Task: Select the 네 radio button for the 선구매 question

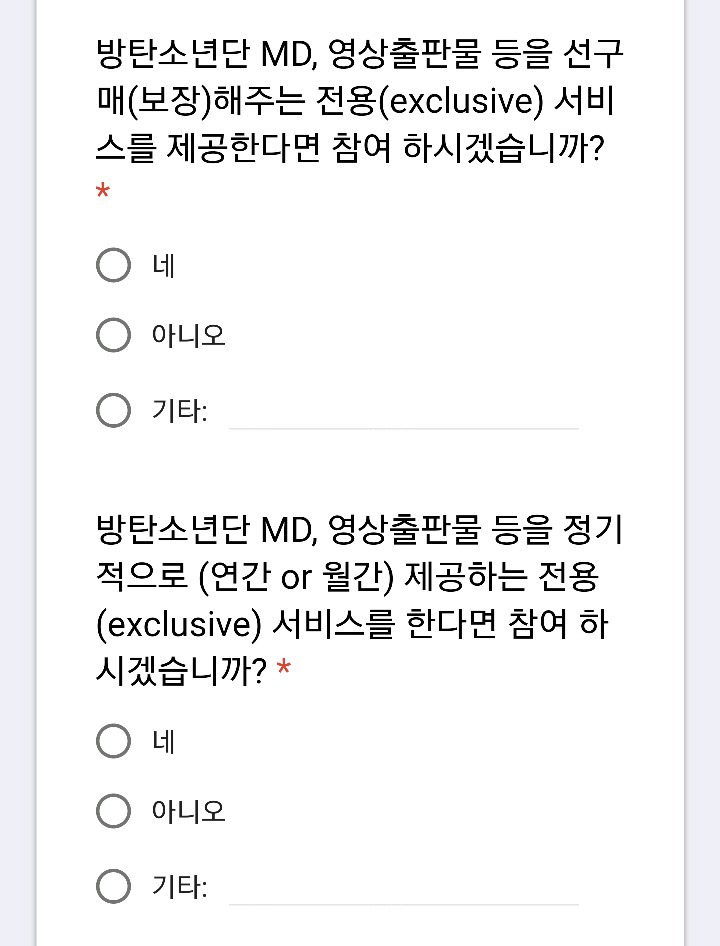Action: [113, 266]
